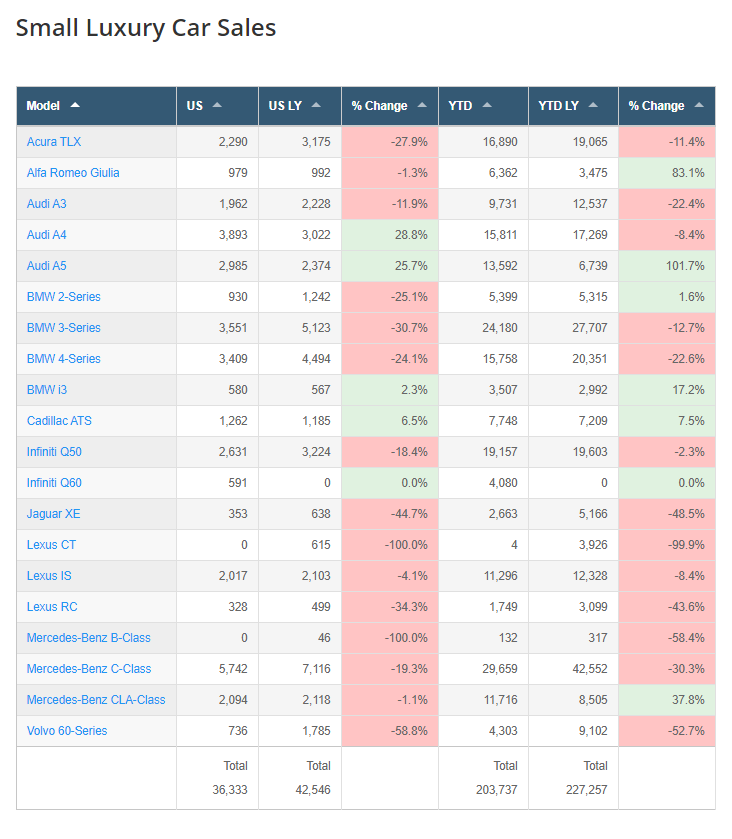Viewport: 732px width, 839px height.
Task: Select Mercedes-Benz C-Class YTD value 29,659
Action: point(500,669)
